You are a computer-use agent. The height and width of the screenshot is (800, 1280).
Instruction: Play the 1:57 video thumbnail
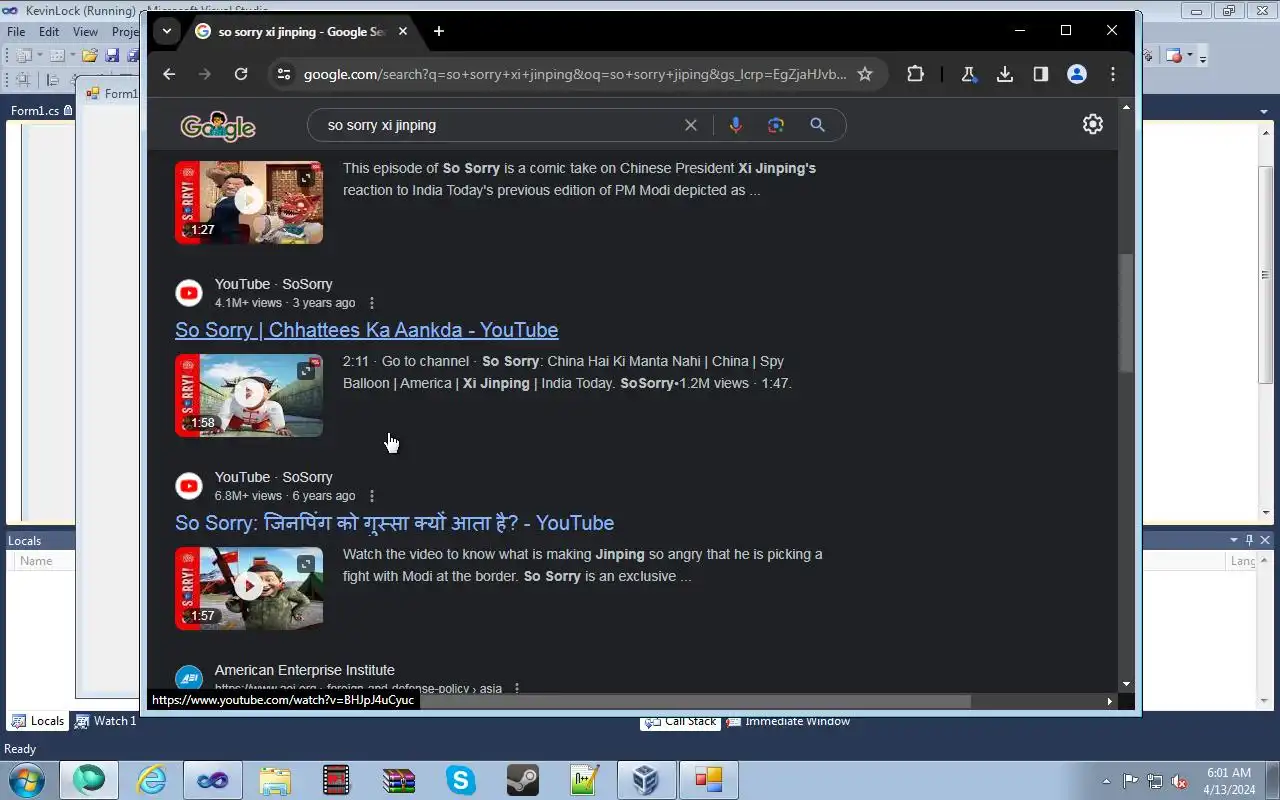tap(249, 588)
